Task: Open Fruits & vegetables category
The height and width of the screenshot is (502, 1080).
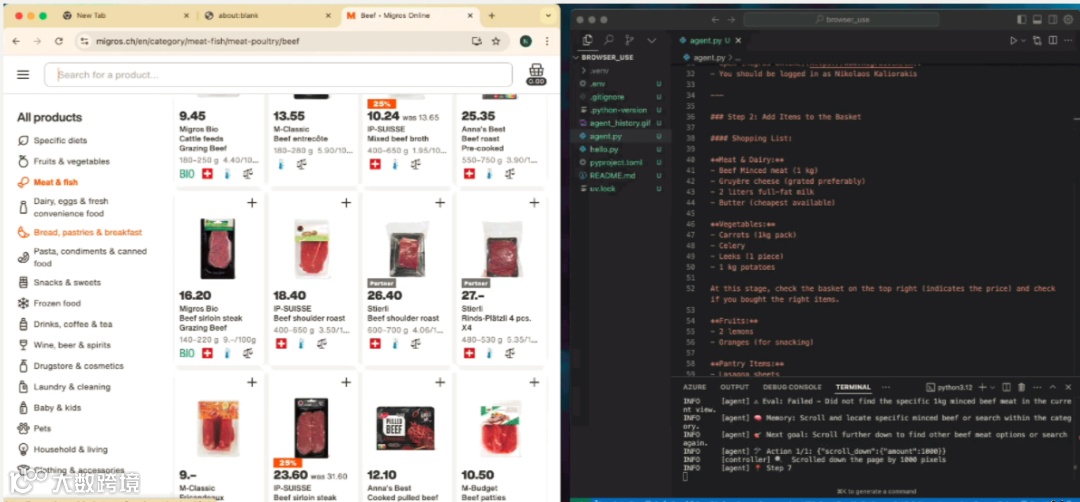Action: 71,161
